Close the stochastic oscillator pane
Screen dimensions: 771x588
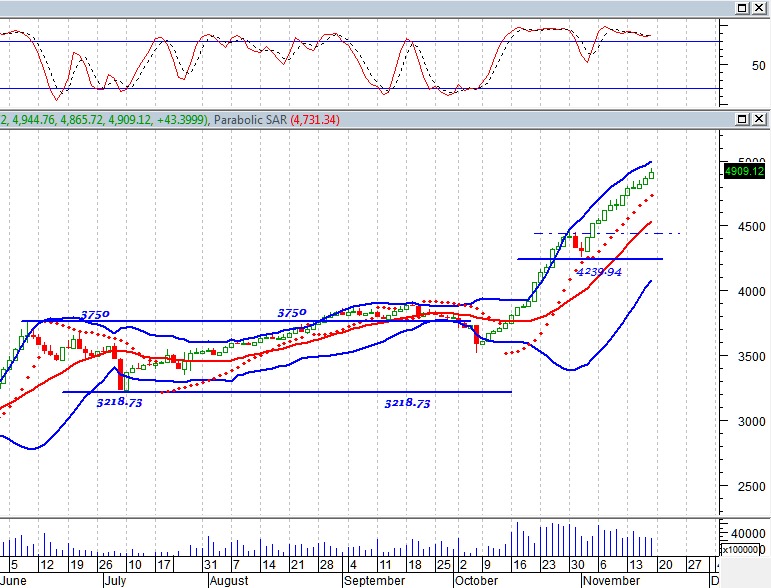[x=760, y=7]
